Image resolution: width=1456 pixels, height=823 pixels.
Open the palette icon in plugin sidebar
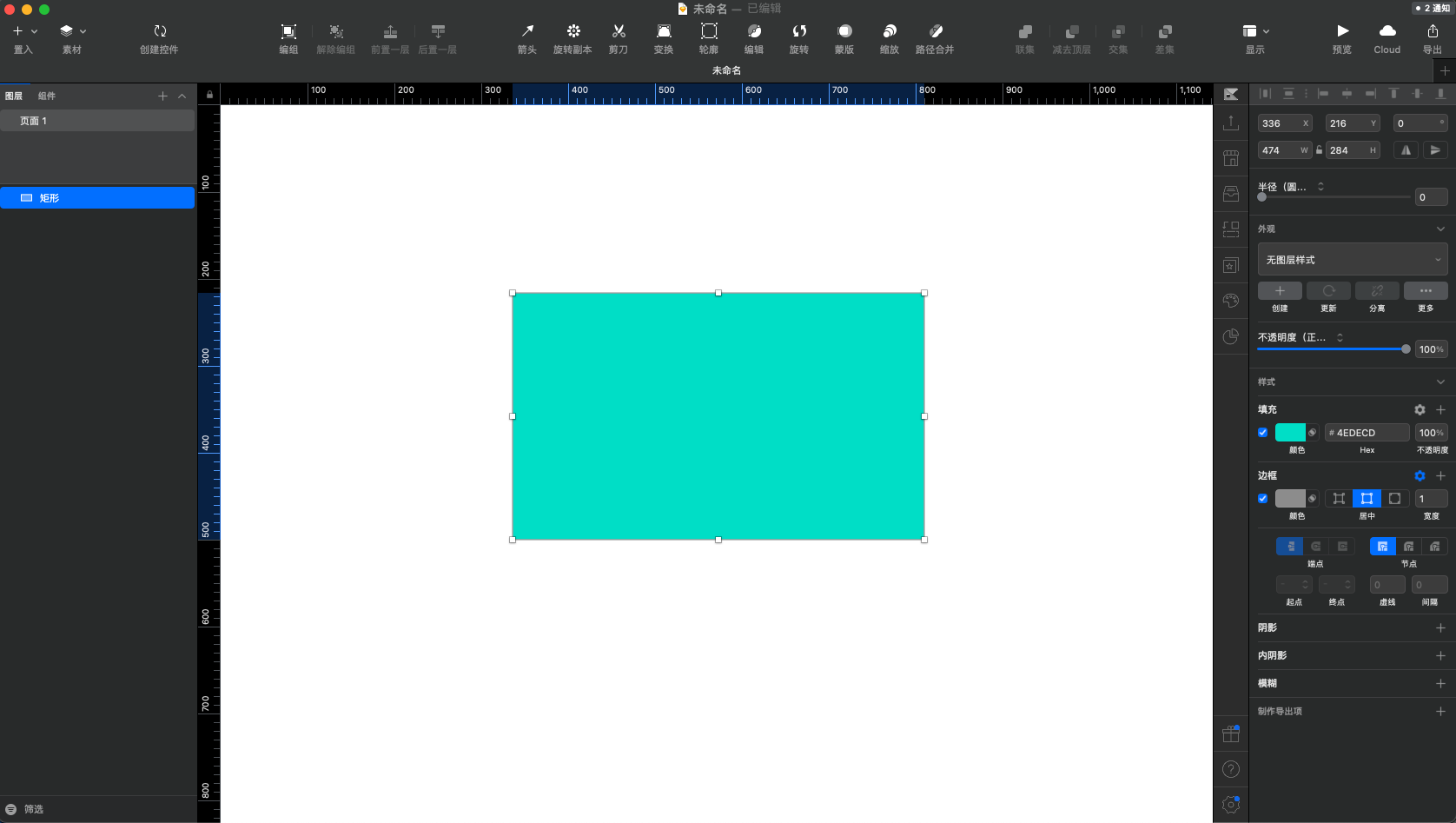pos(1231,301)
